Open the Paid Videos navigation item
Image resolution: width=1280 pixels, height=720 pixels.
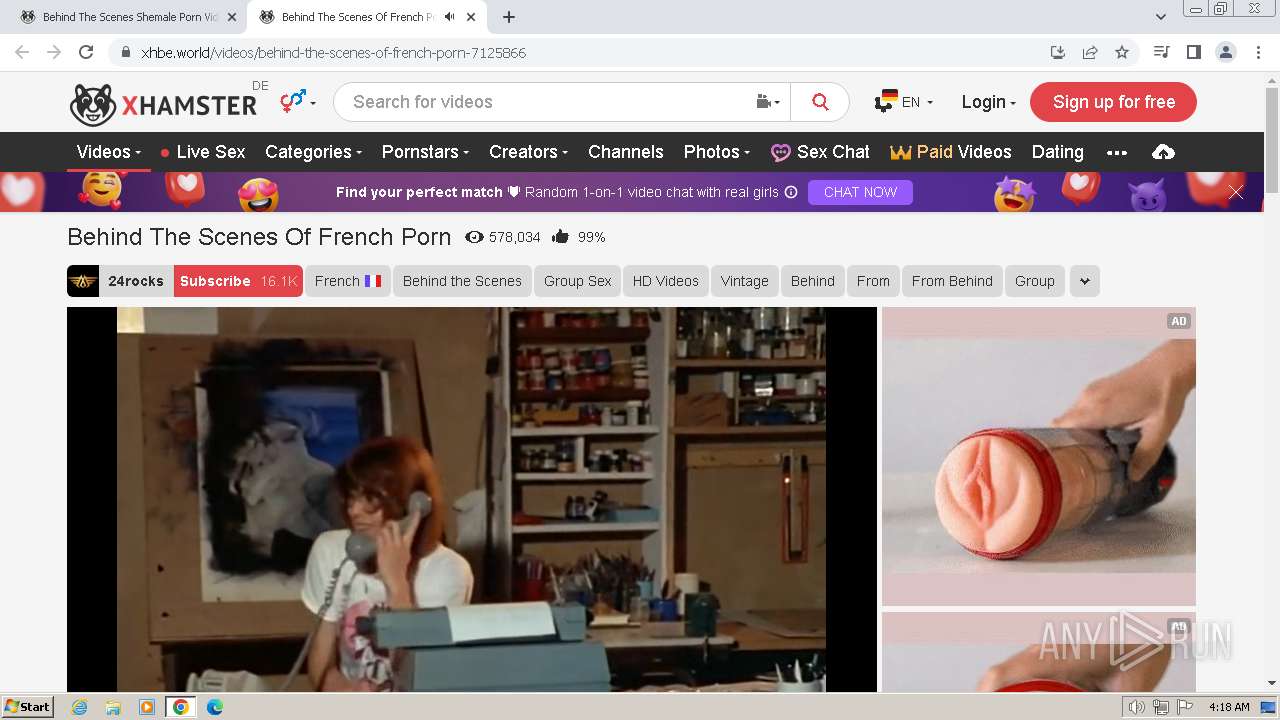point(951,152)
